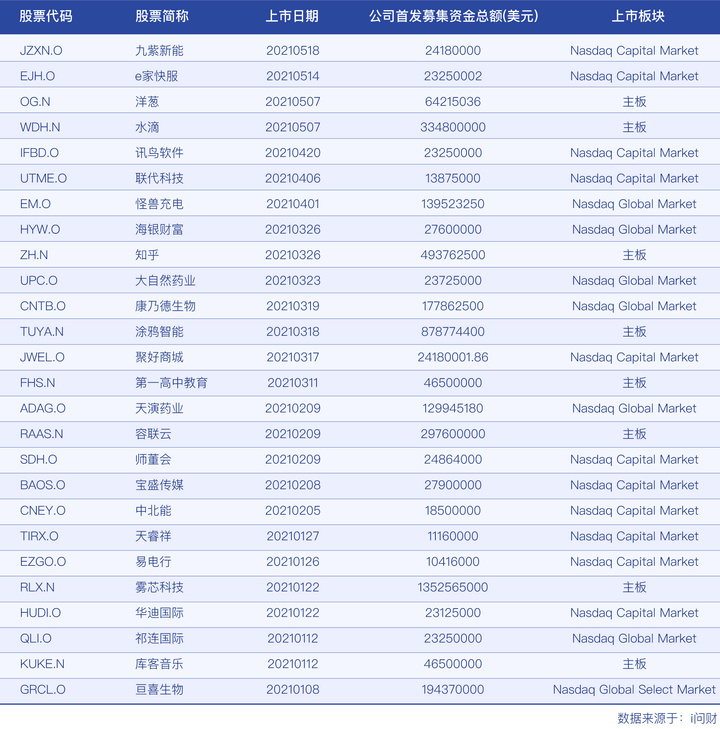This screenshot has height=729, width=720.
Task: Click the amount 11160000
Action: click(x=453, y=537)
